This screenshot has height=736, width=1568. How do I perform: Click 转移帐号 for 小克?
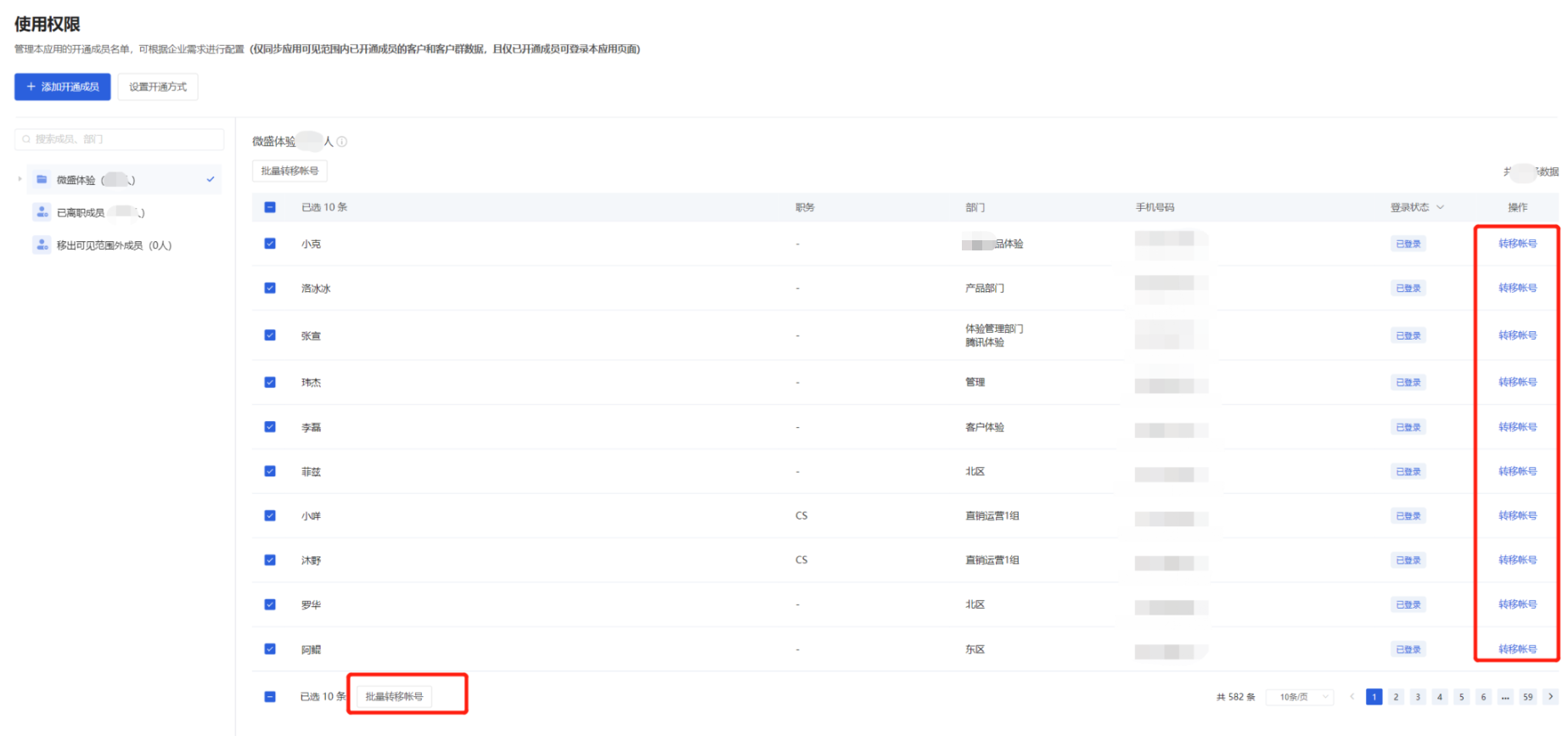click(x=1517, y=244)
